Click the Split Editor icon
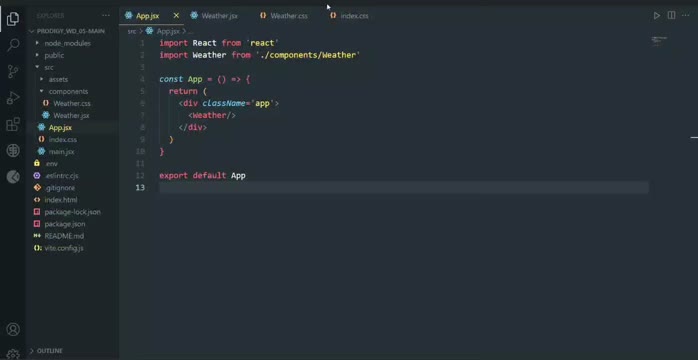The height and width of the screenshot is (360, 698). click(671, 15)
